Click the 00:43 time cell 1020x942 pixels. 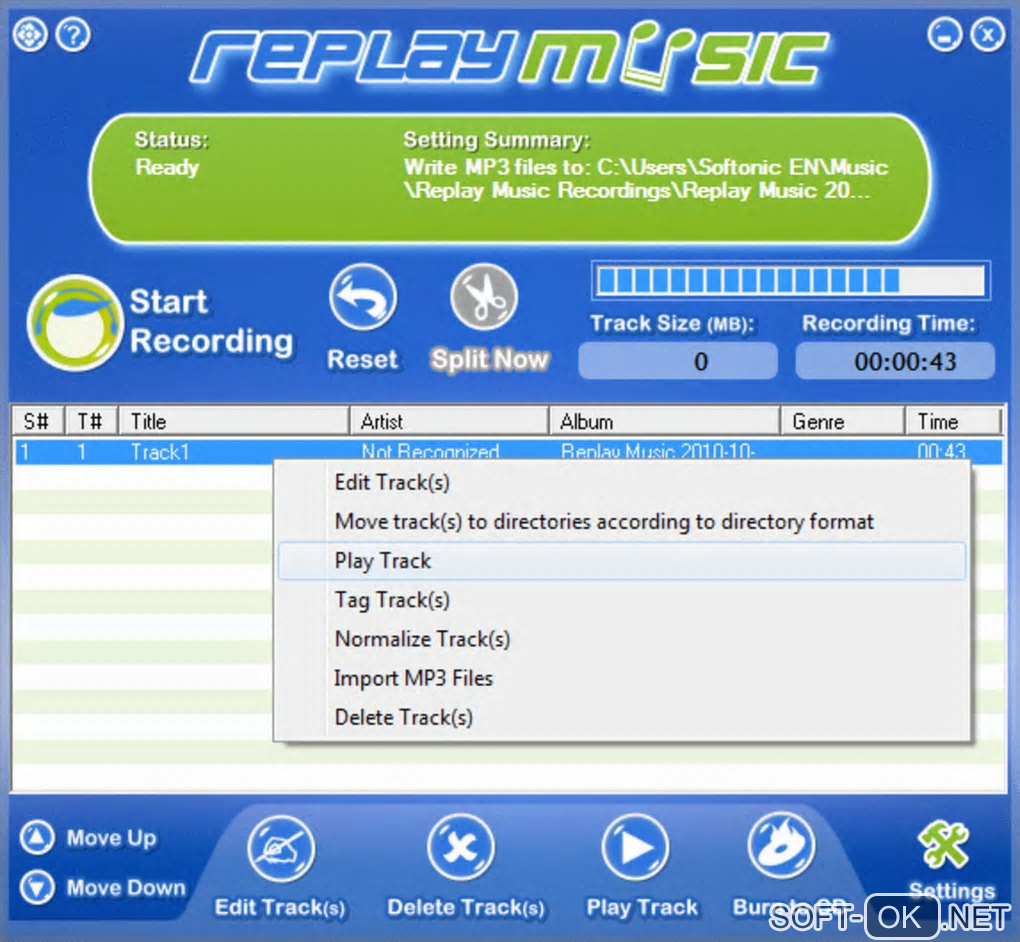click(941, 451)
